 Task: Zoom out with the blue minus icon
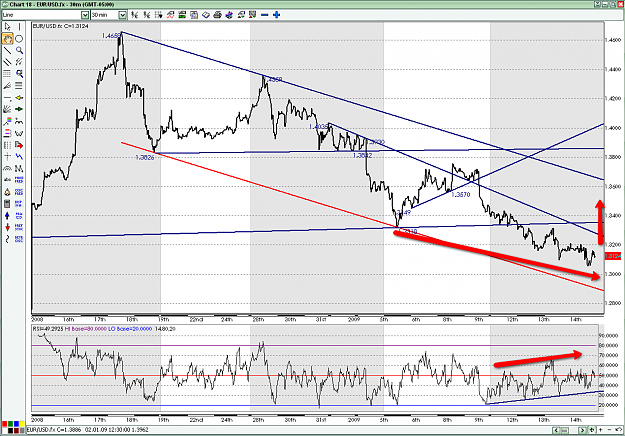[x=265, y=15]
